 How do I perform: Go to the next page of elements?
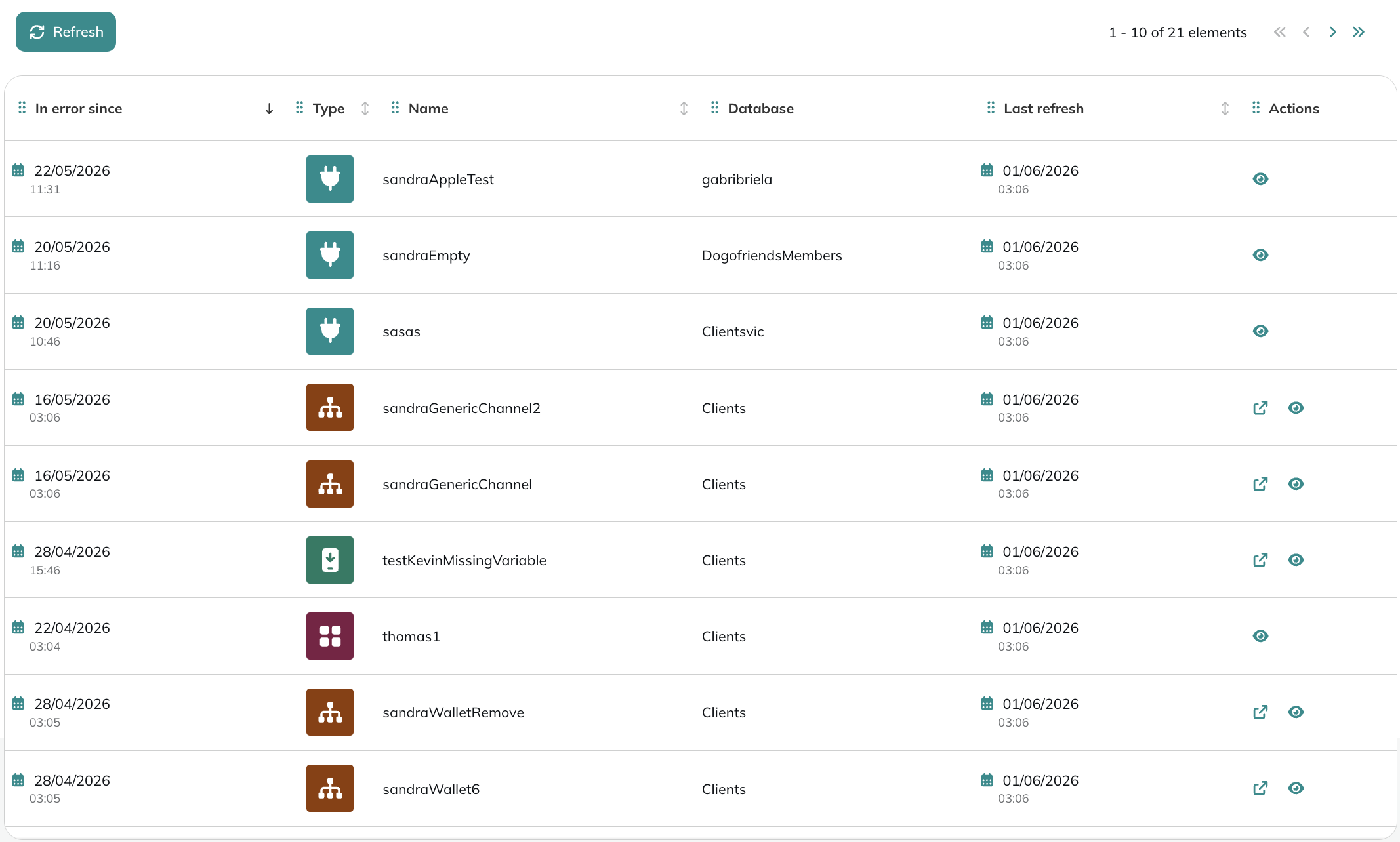point(1332,32)
